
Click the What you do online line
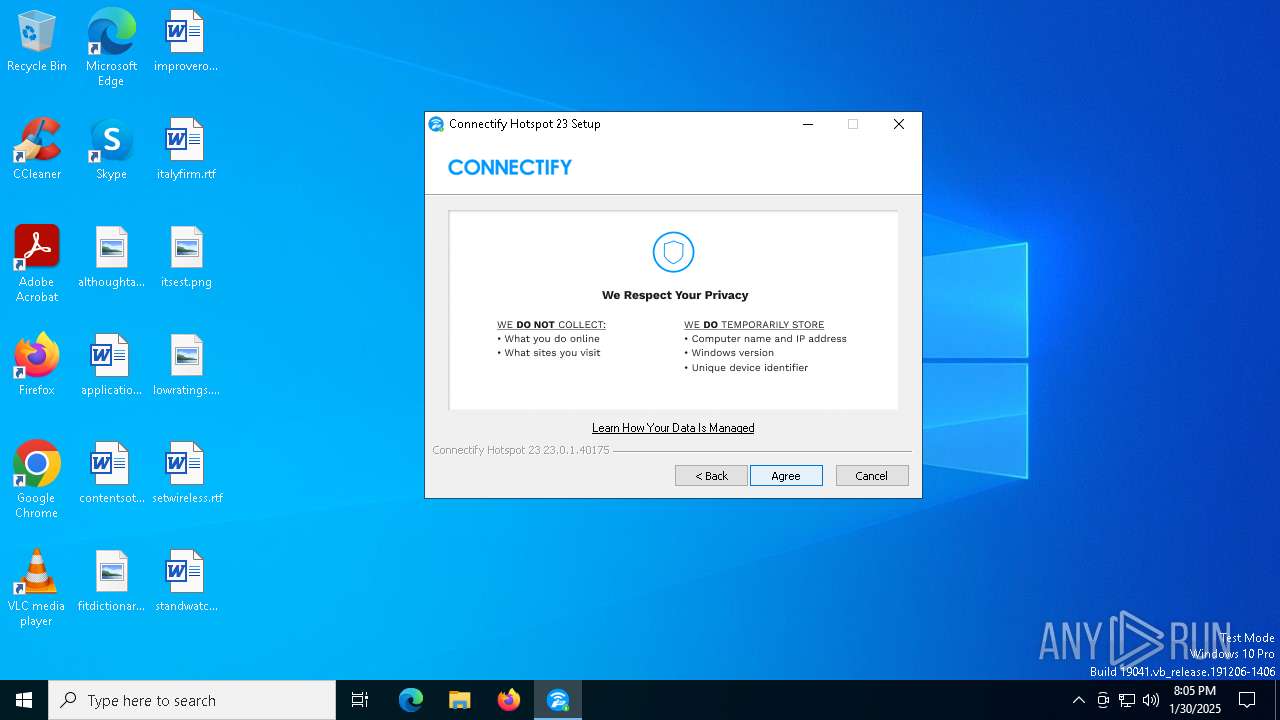(x=548, y=339)
